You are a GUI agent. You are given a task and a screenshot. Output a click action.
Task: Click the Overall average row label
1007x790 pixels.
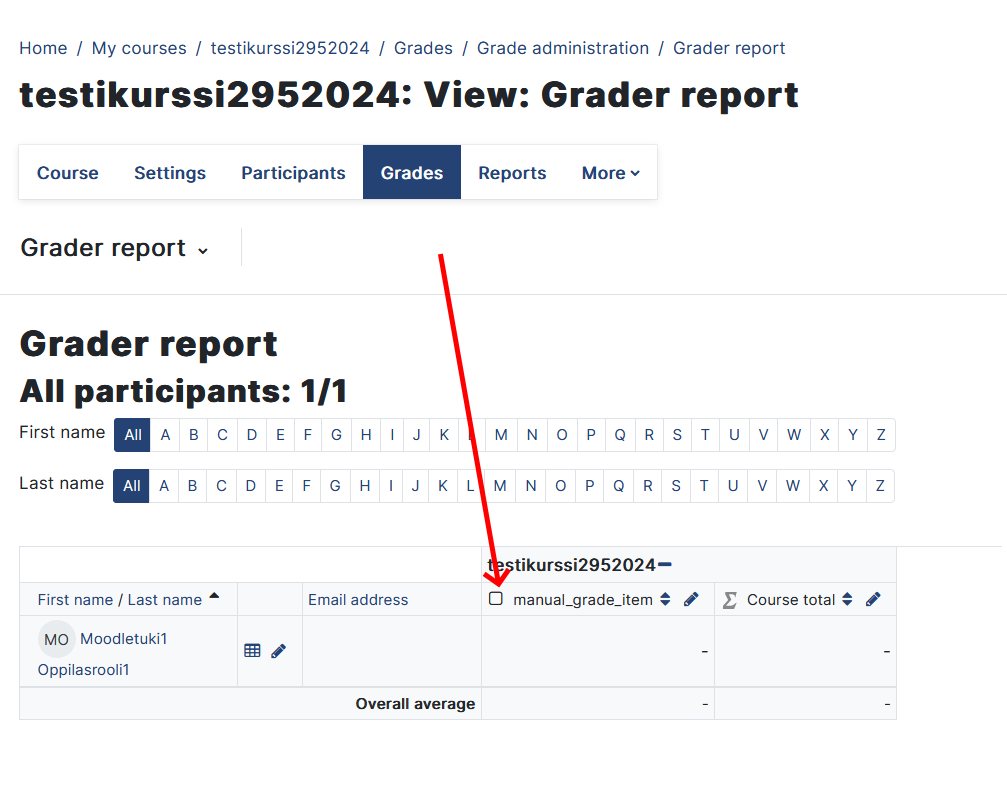(x=416, y=704)
